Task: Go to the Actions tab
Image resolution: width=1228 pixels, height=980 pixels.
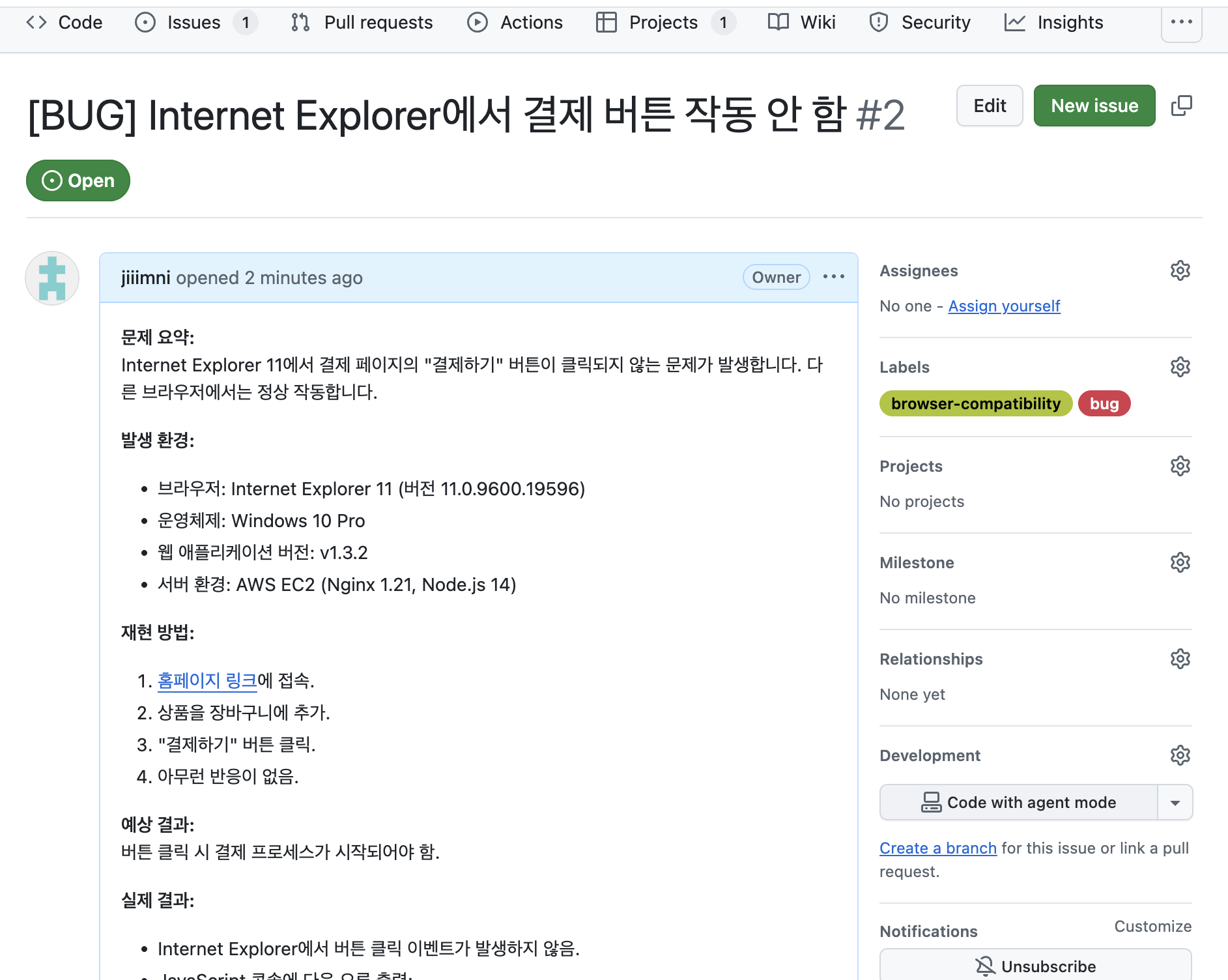Action: pyautogui.click(x=515, y=23)
